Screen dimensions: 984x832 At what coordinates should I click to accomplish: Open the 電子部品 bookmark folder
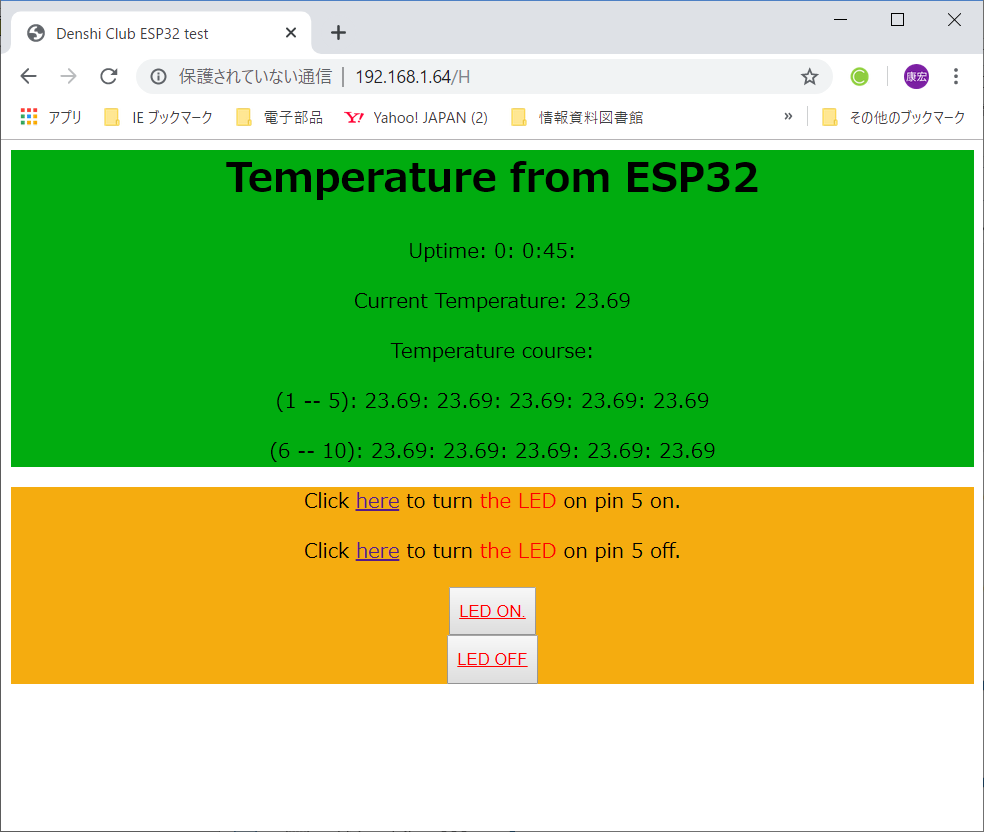click(280, 117)
